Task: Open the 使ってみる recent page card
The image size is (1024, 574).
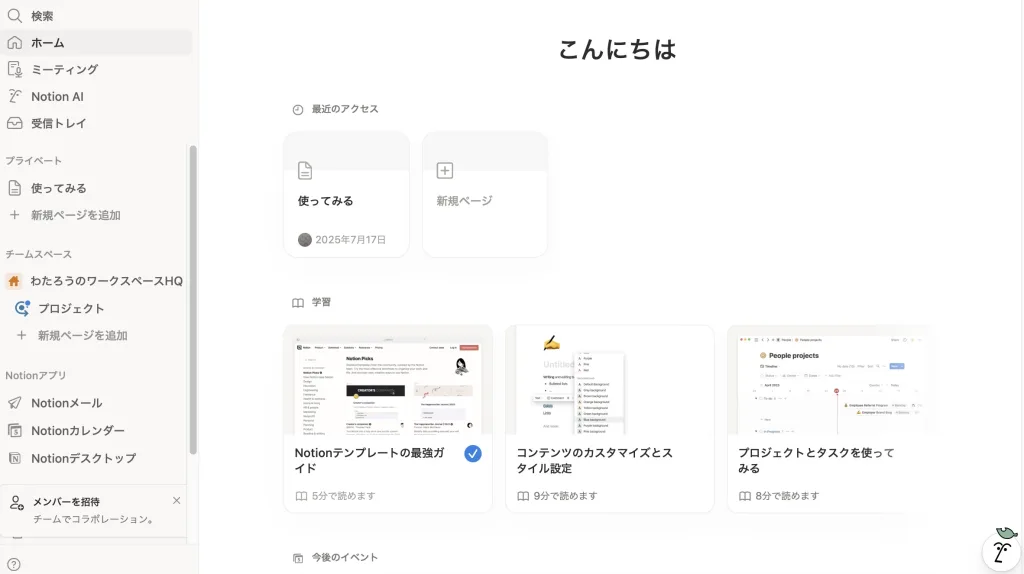Action: pos(346,195)
